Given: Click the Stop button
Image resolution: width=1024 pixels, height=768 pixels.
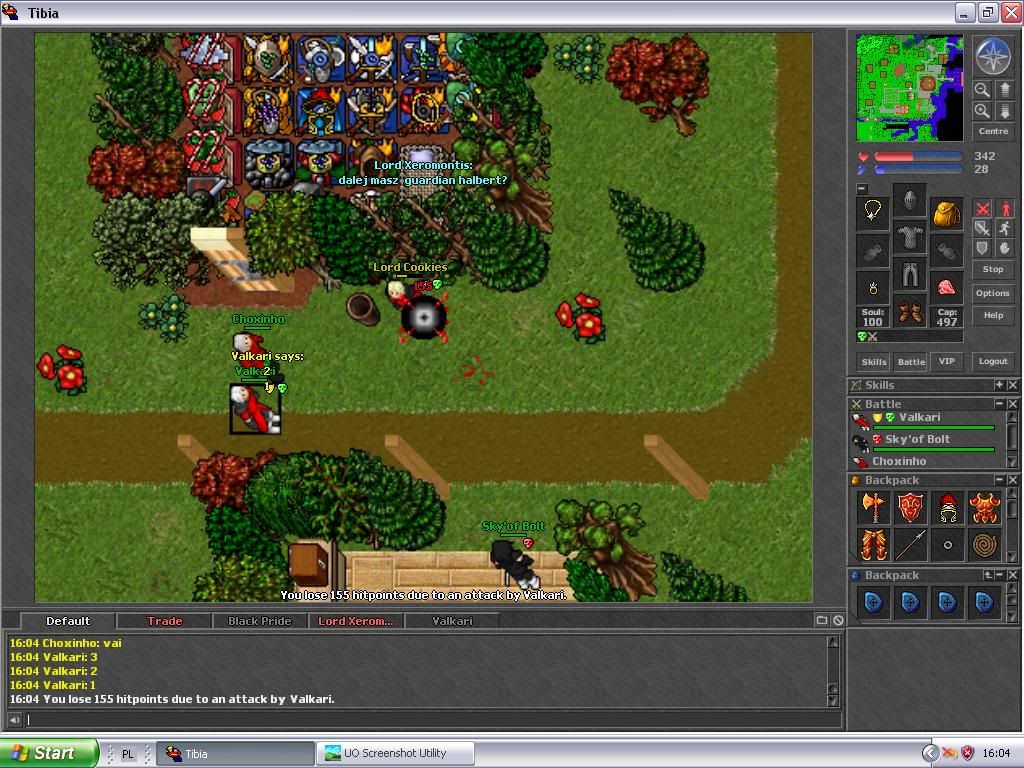Looking at the screenshot, I should (x=993, y=269).
